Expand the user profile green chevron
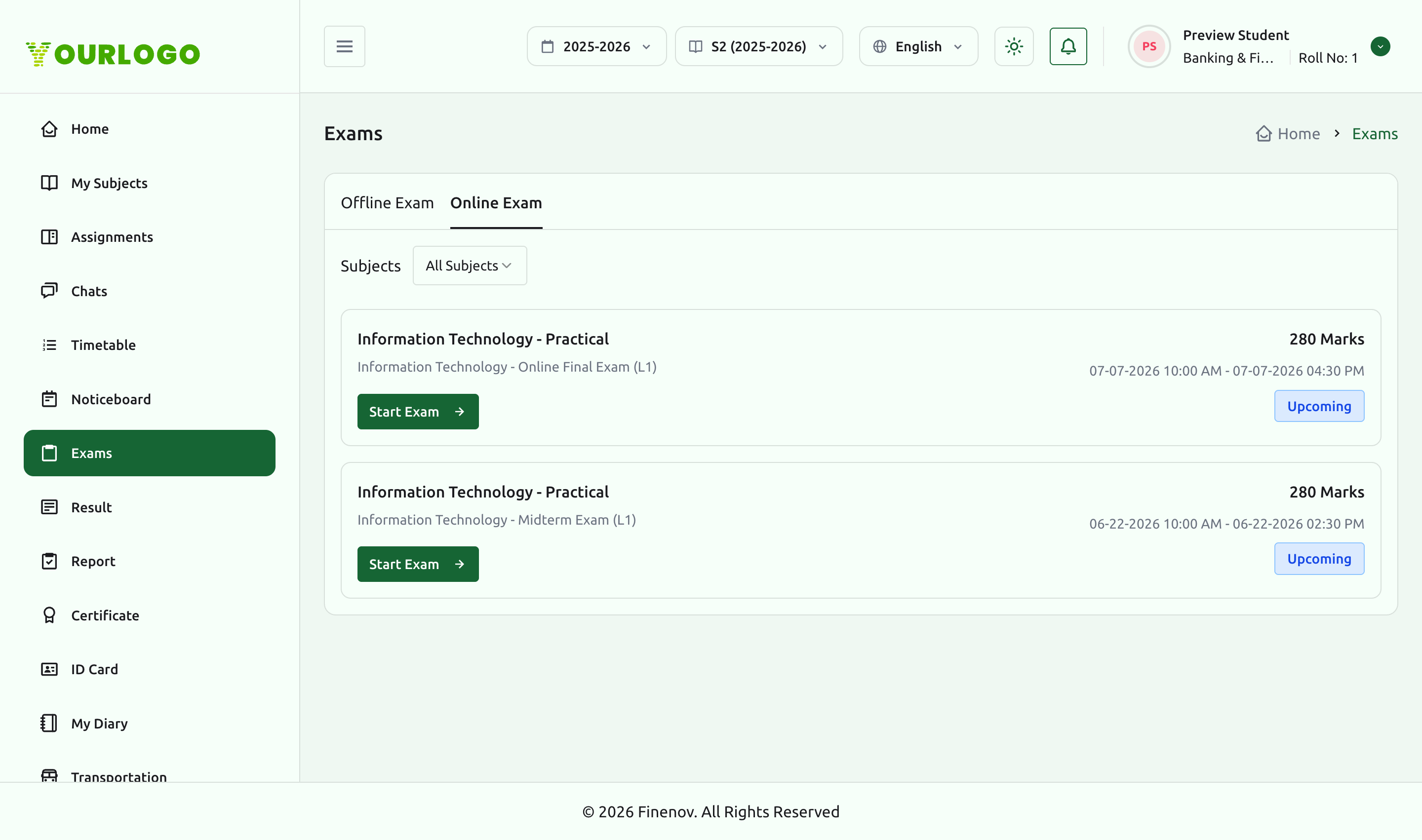Image resolution: width=1422 pixels, height=840 pixels. (x=1380, y=46)
